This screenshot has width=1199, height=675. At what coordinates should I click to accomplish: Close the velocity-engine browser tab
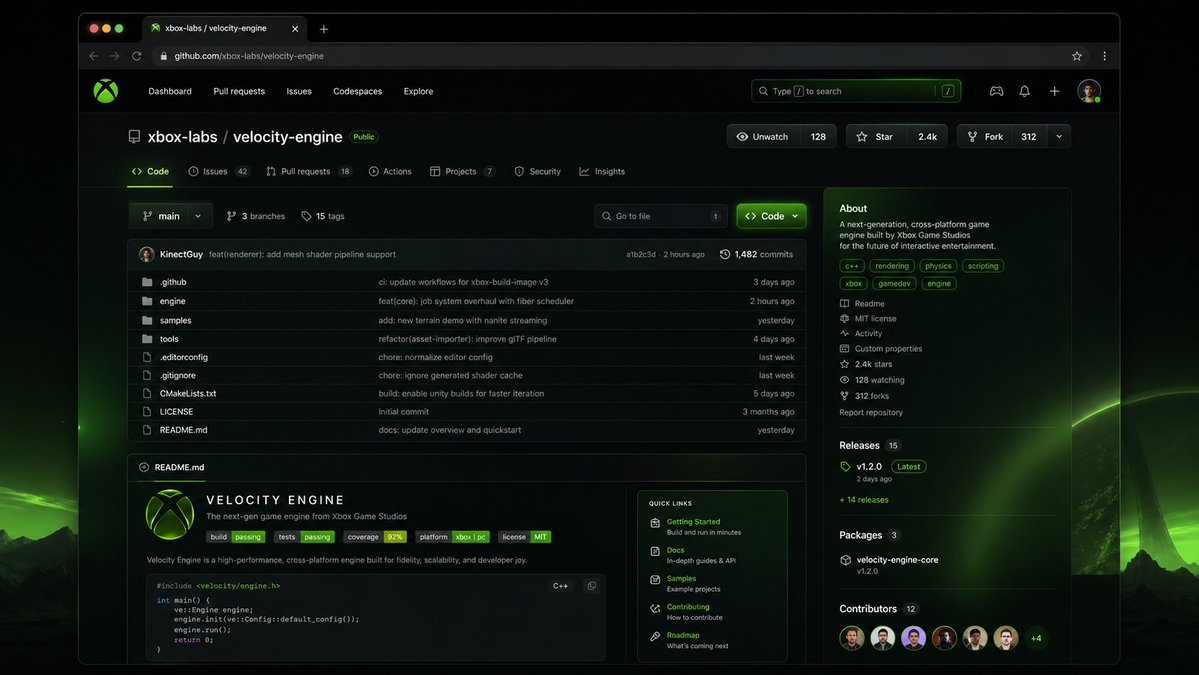point(295,29)
